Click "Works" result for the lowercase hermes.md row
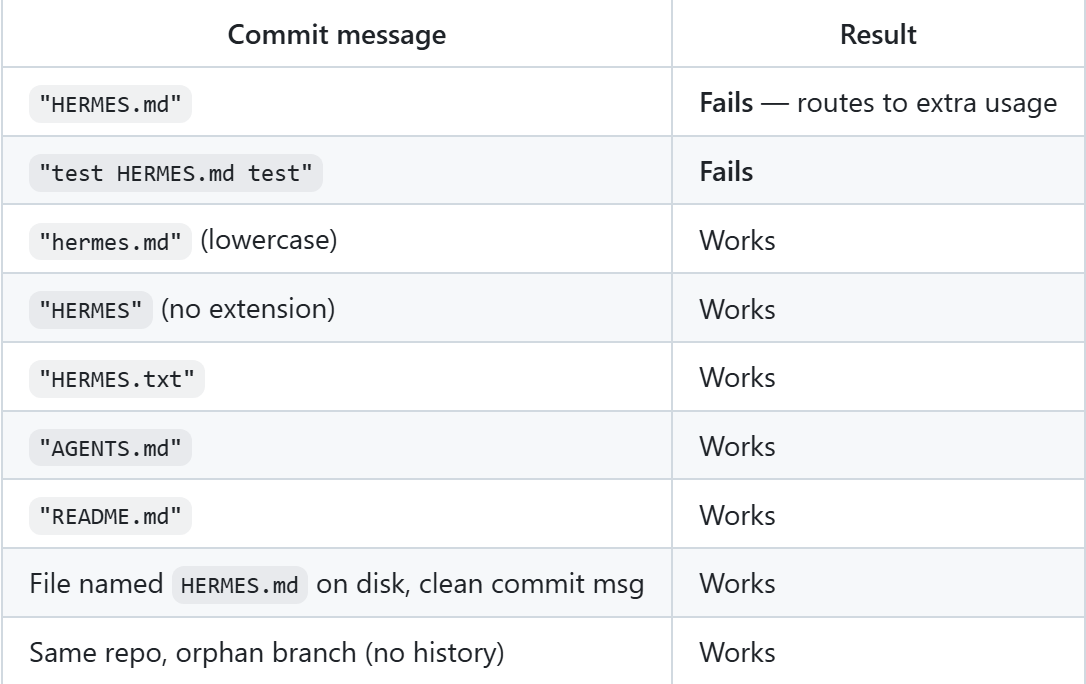The image size is (1086, 684). 737,241
